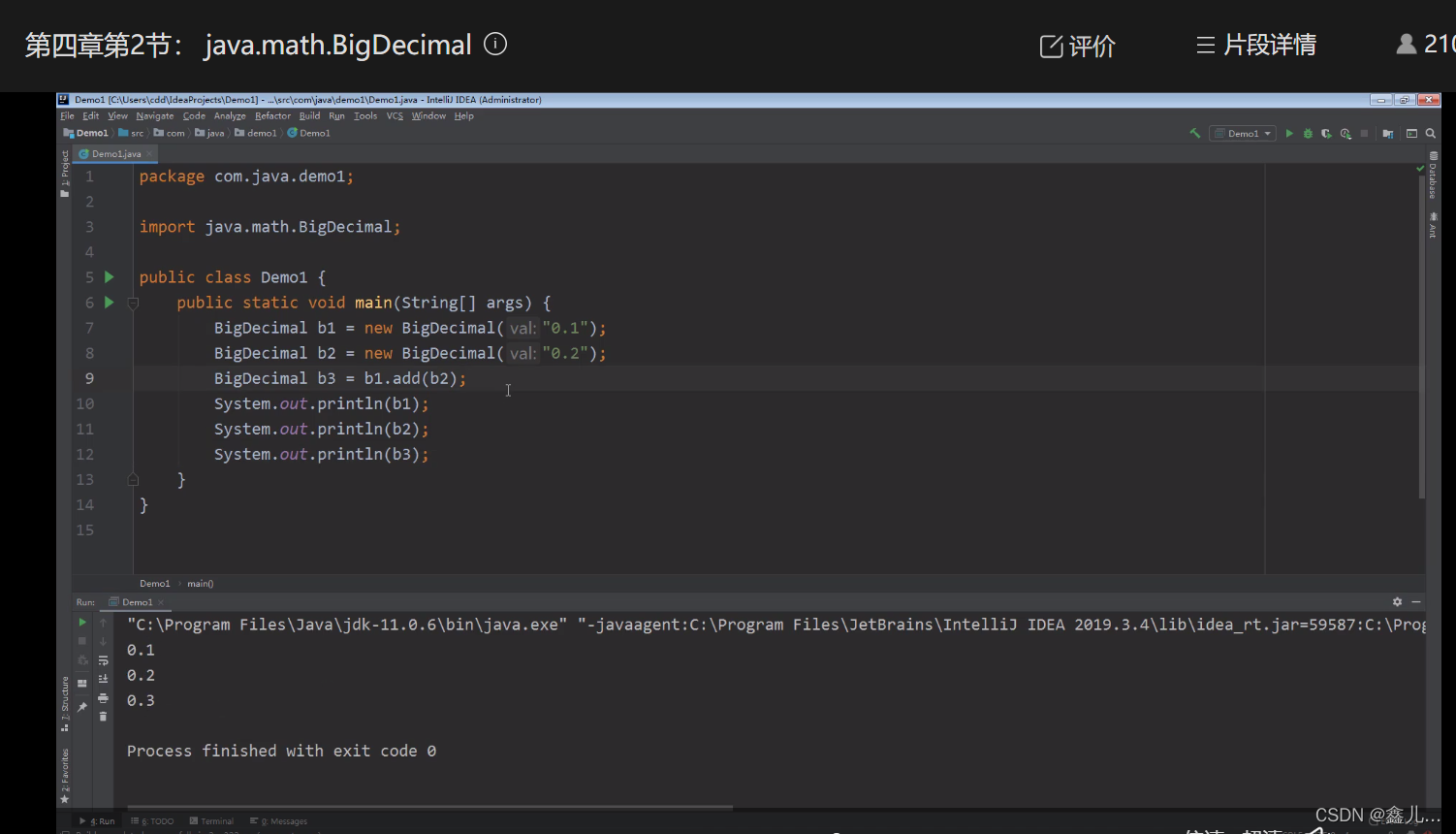
Task: Open the Database tool window
Action: coord(1433,176)
